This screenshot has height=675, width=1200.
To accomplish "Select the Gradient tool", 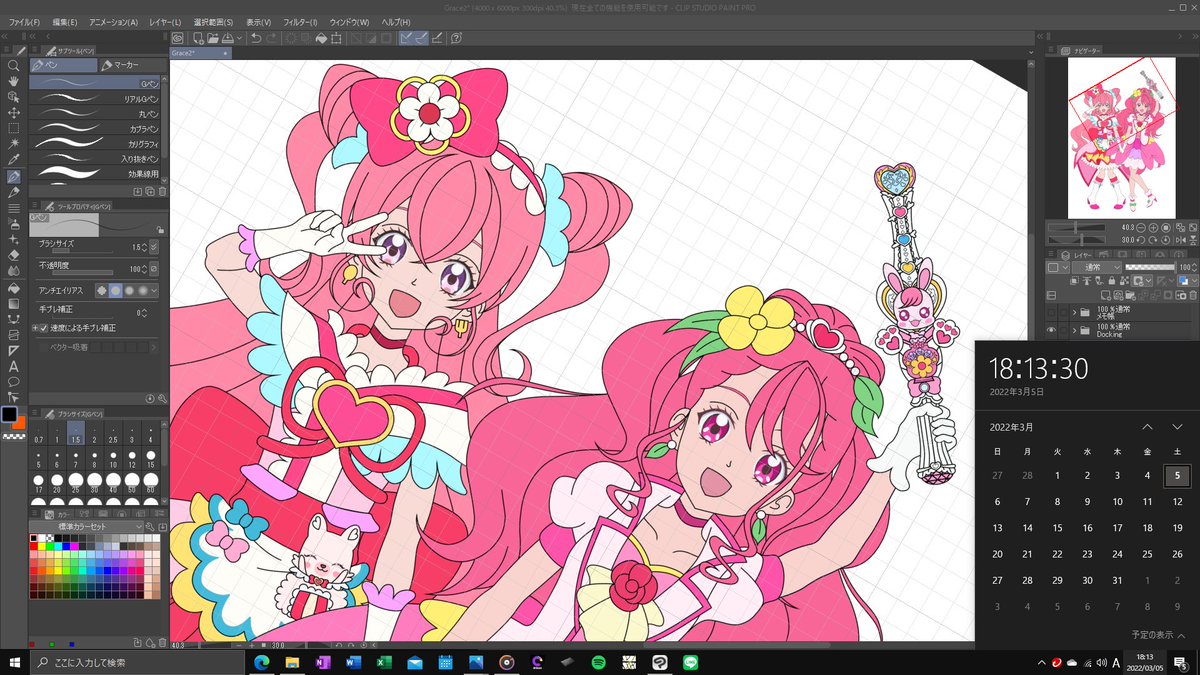I will (13, 303).
